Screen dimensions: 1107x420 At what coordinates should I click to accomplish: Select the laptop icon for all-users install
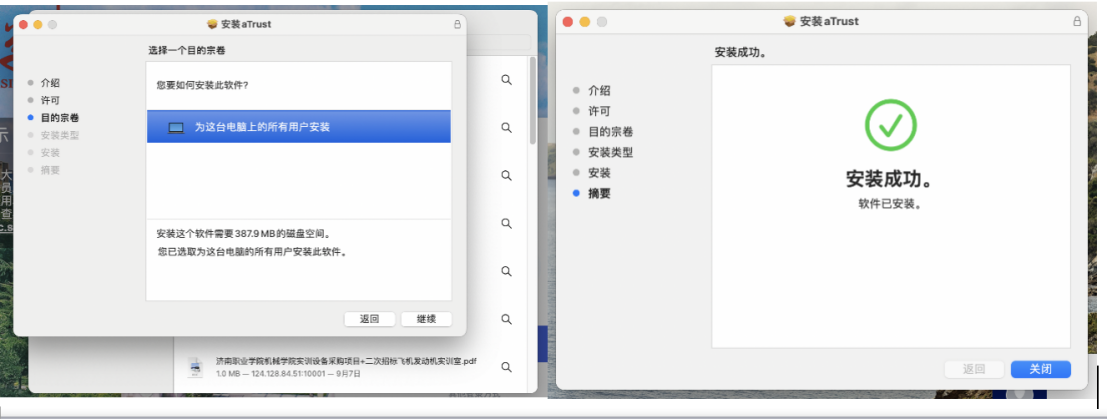[x=176, y=128]
